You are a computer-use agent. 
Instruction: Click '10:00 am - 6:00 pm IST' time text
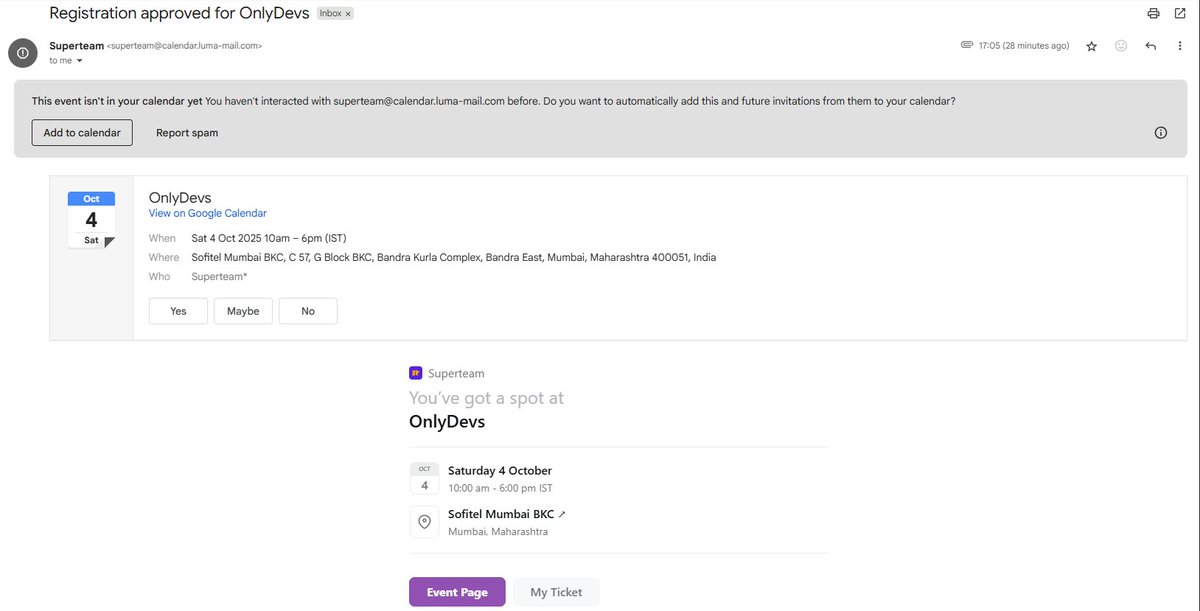pyautogui.click(x=500, y=488)
